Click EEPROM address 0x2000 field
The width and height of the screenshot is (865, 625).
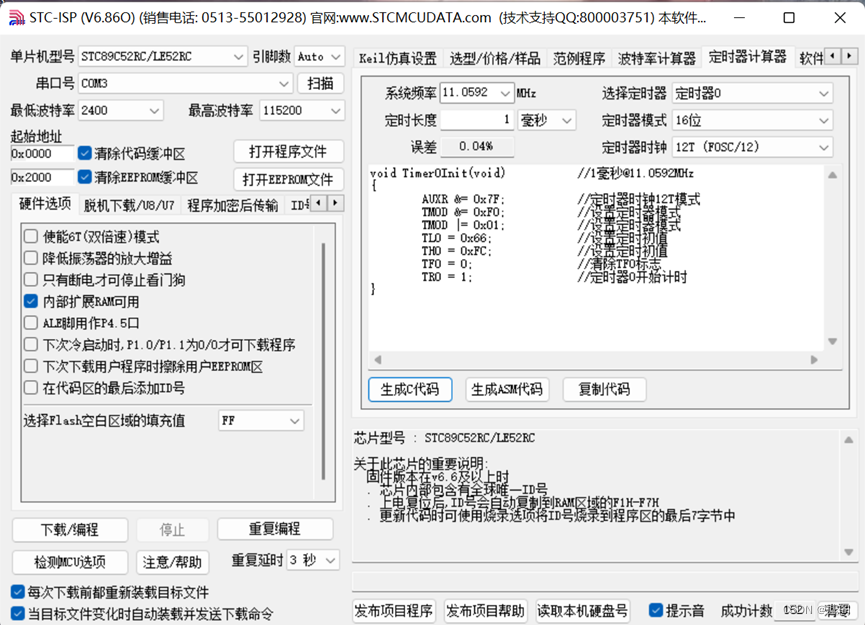coord(42,177)
